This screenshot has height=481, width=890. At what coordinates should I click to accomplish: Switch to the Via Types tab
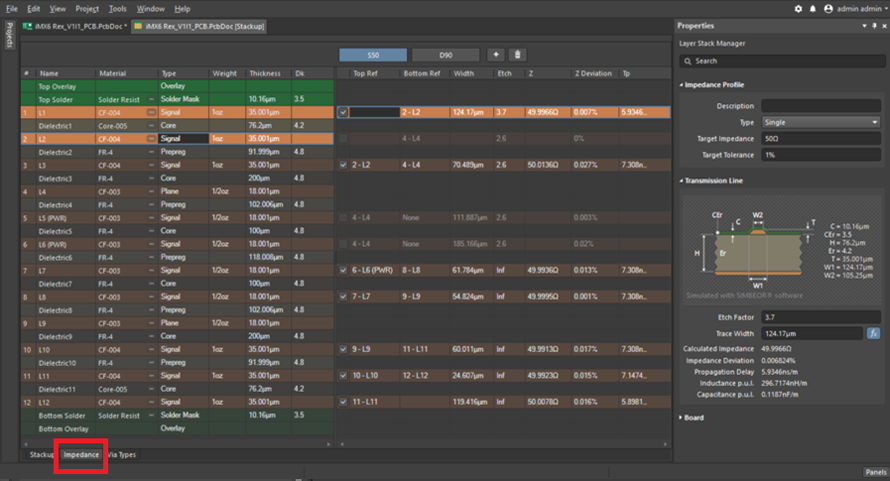121,454
